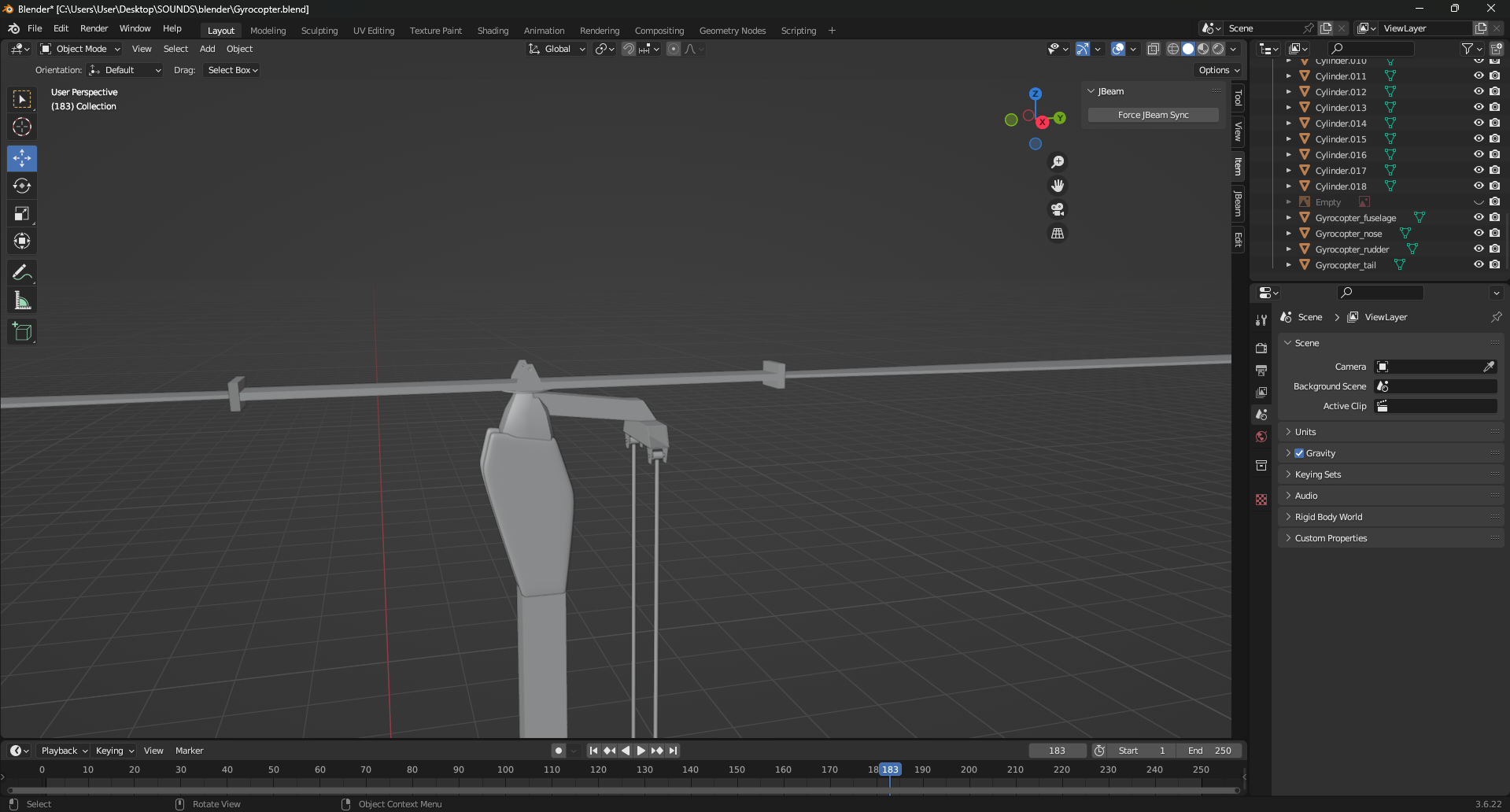Expand the Gyrocopter_fuselage tree item
Screen dimensions: 1510x812
click(x=1288, y=218)
